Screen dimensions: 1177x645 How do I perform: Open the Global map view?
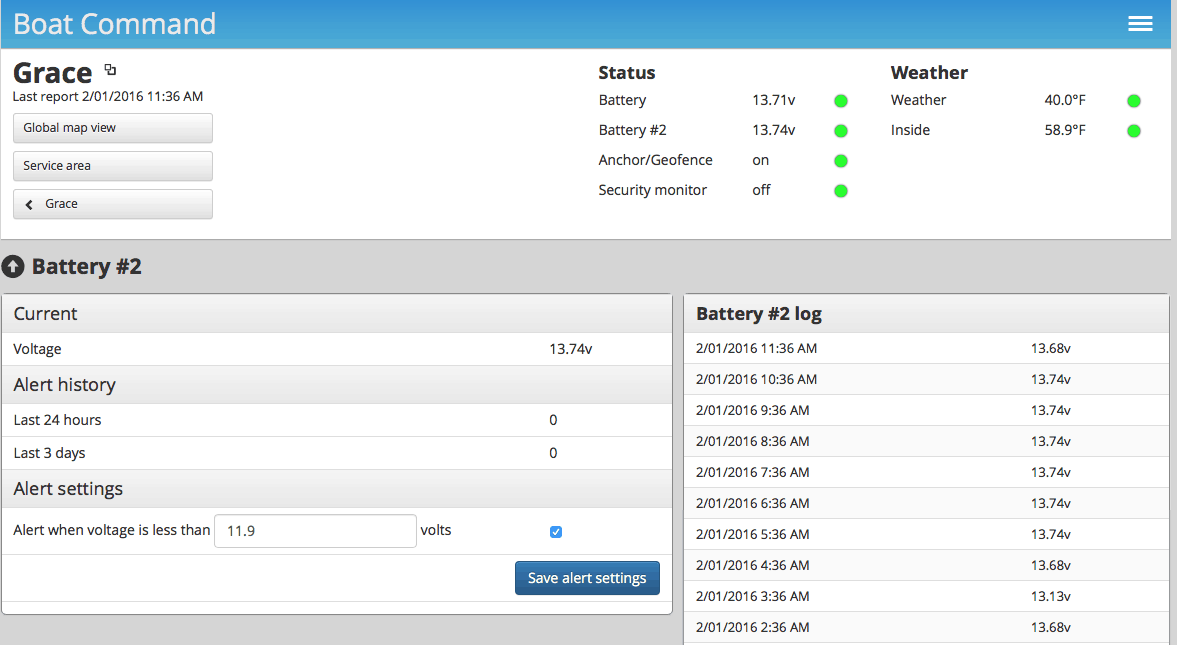[x=112, y=128]
